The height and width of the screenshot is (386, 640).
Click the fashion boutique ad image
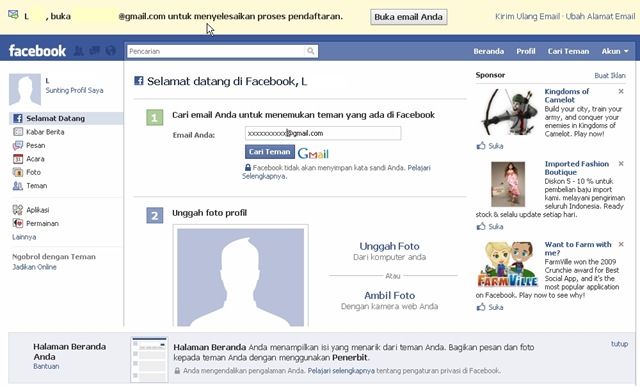point(508,184)
